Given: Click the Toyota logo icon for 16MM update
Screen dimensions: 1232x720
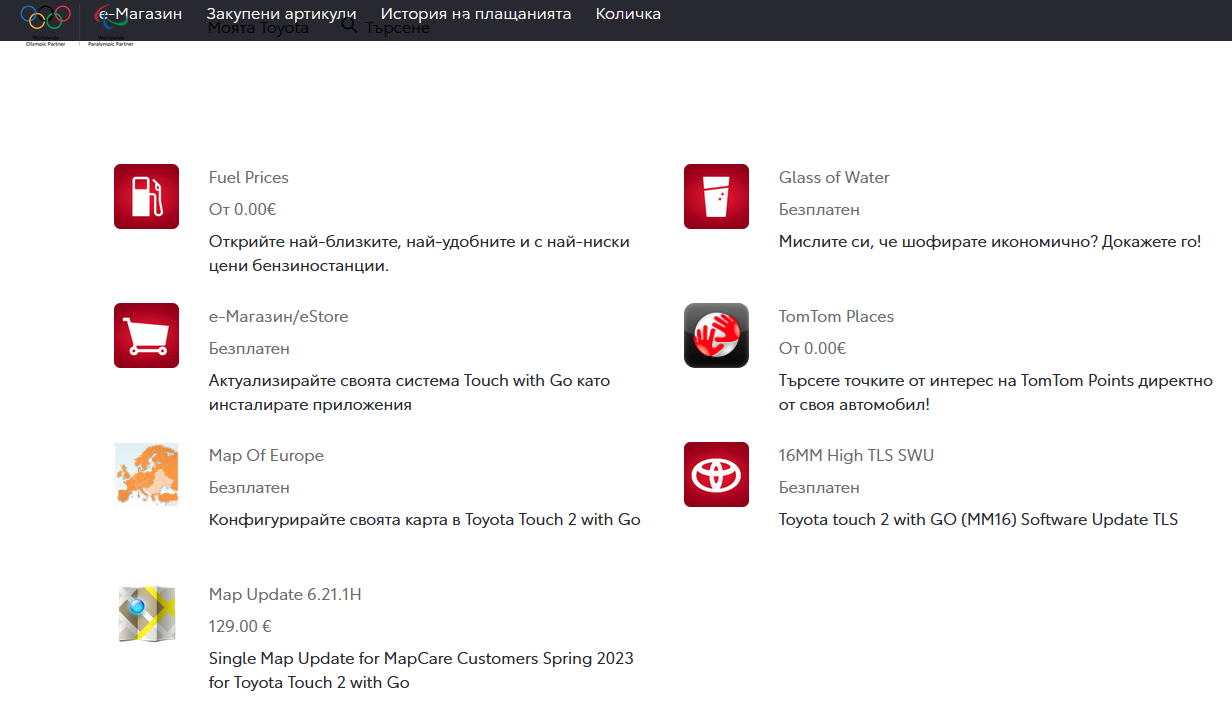Looking at the screenshot, I should [x=716, y=474].
